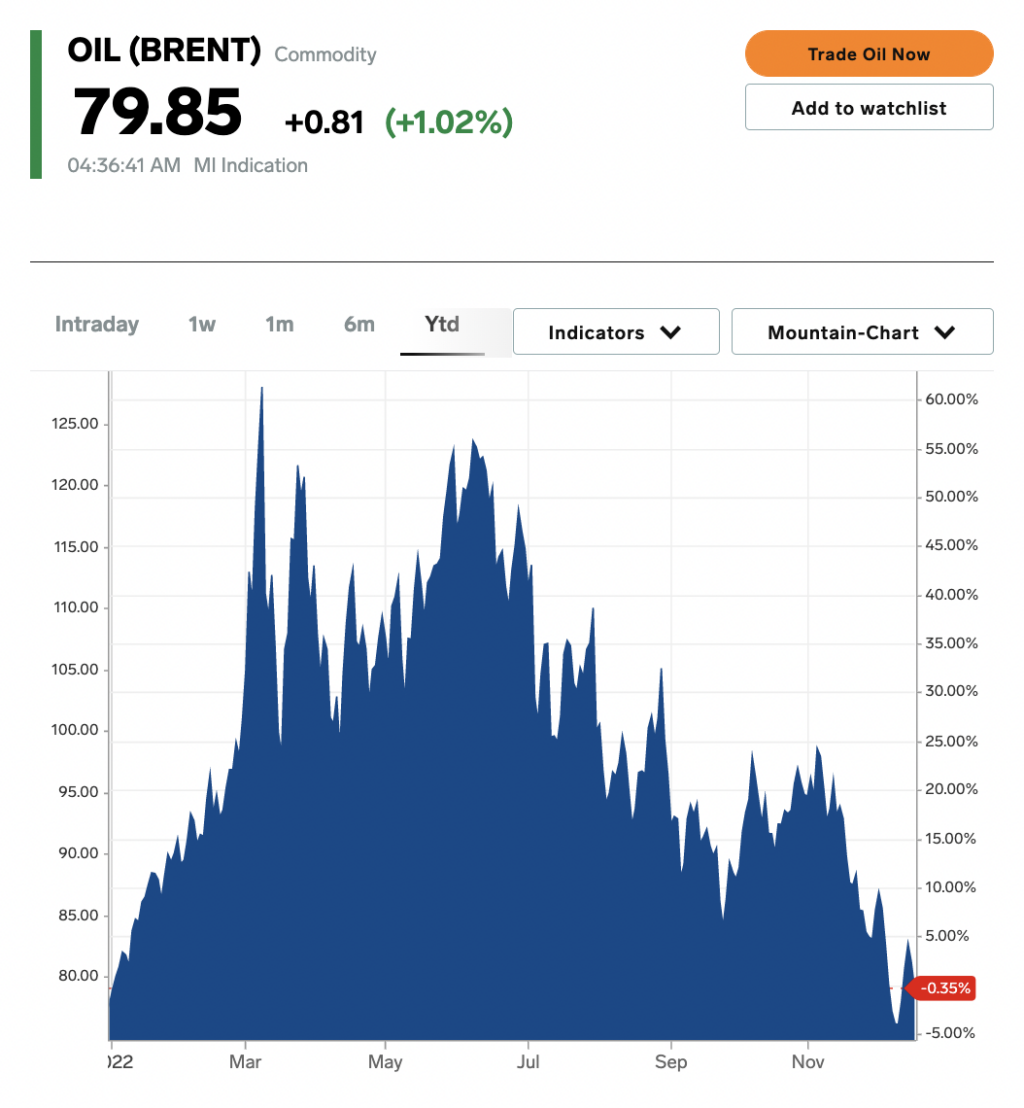Viewport: 1024px width, 1108px height.
Task: Select the 1m time range
Action: [279, 324]
